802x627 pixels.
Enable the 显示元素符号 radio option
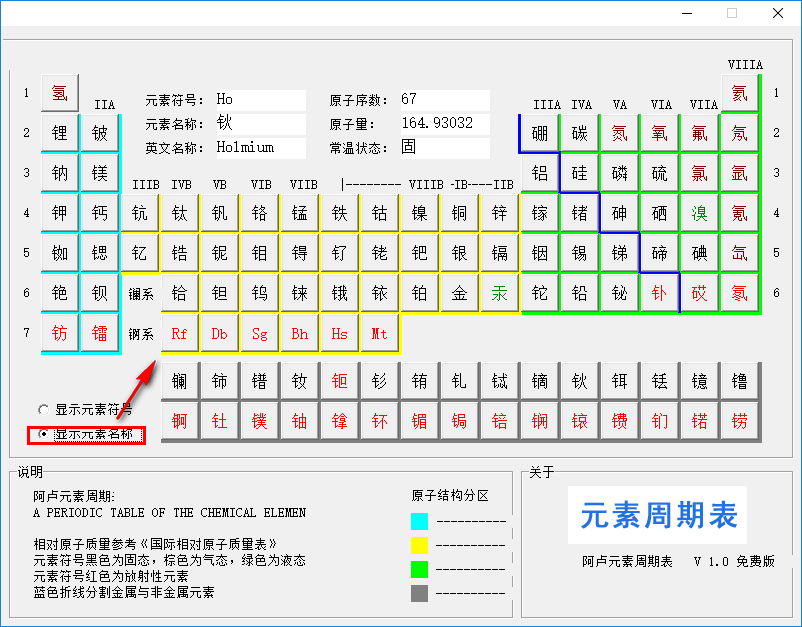(43, 410)
